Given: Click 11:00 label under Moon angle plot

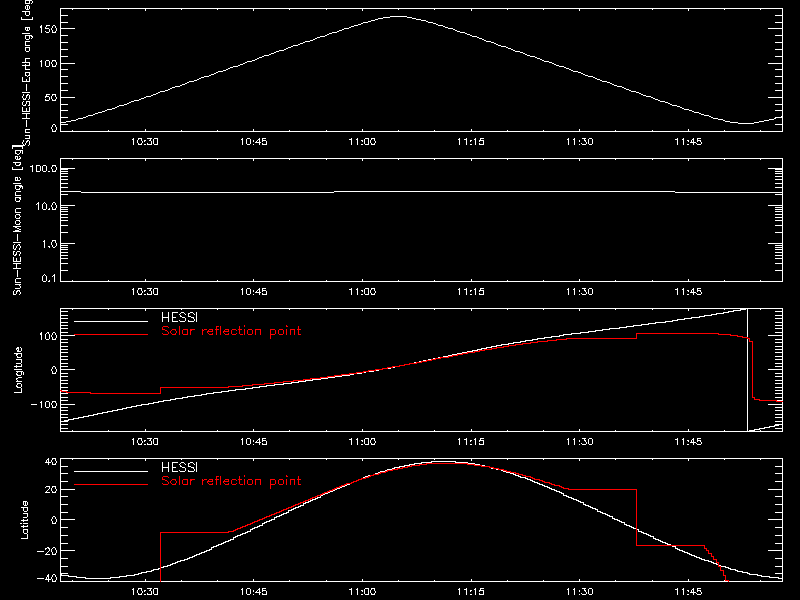Looking at the screenshot, I should [362, 292].
